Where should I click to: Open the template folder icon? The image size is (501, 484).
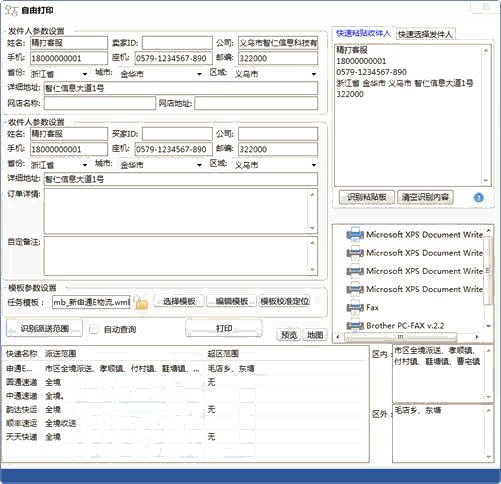coord(141,303)
